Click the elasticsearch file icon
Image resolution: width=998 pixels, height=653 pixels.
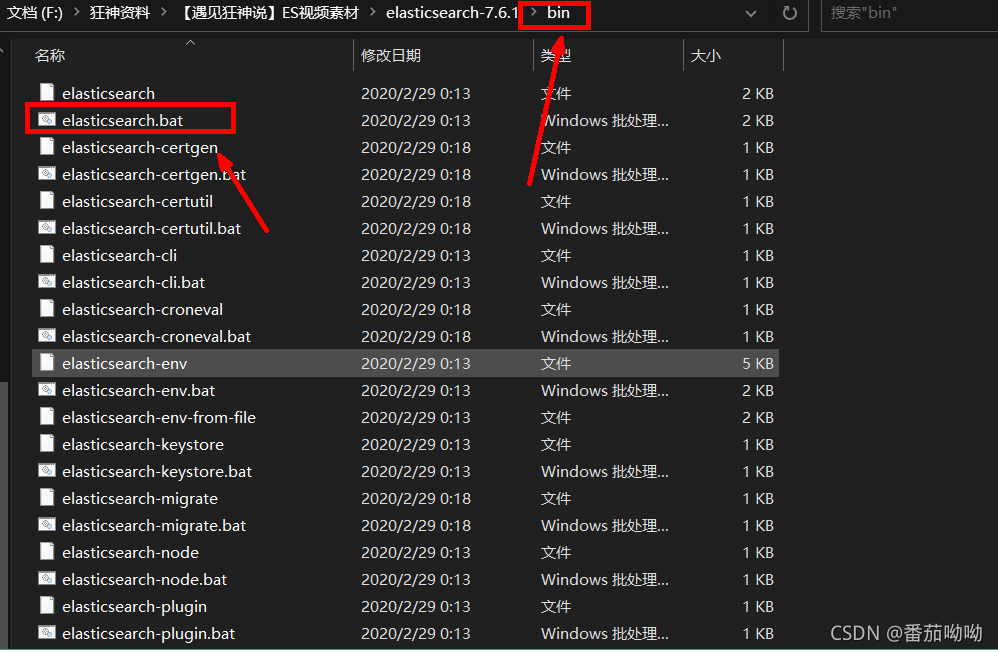[x=46, y=93]
